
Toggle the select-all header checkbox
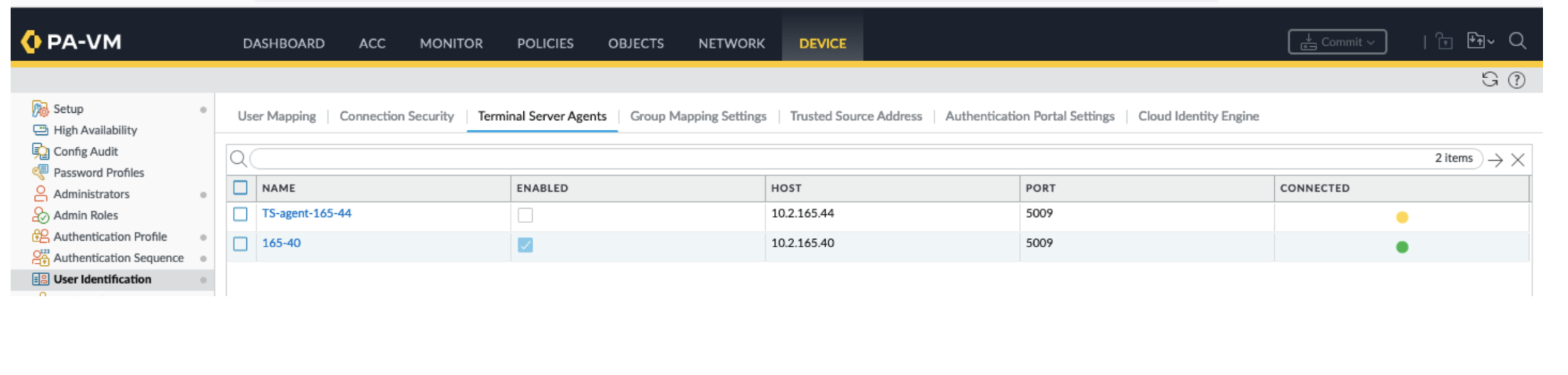240,187
